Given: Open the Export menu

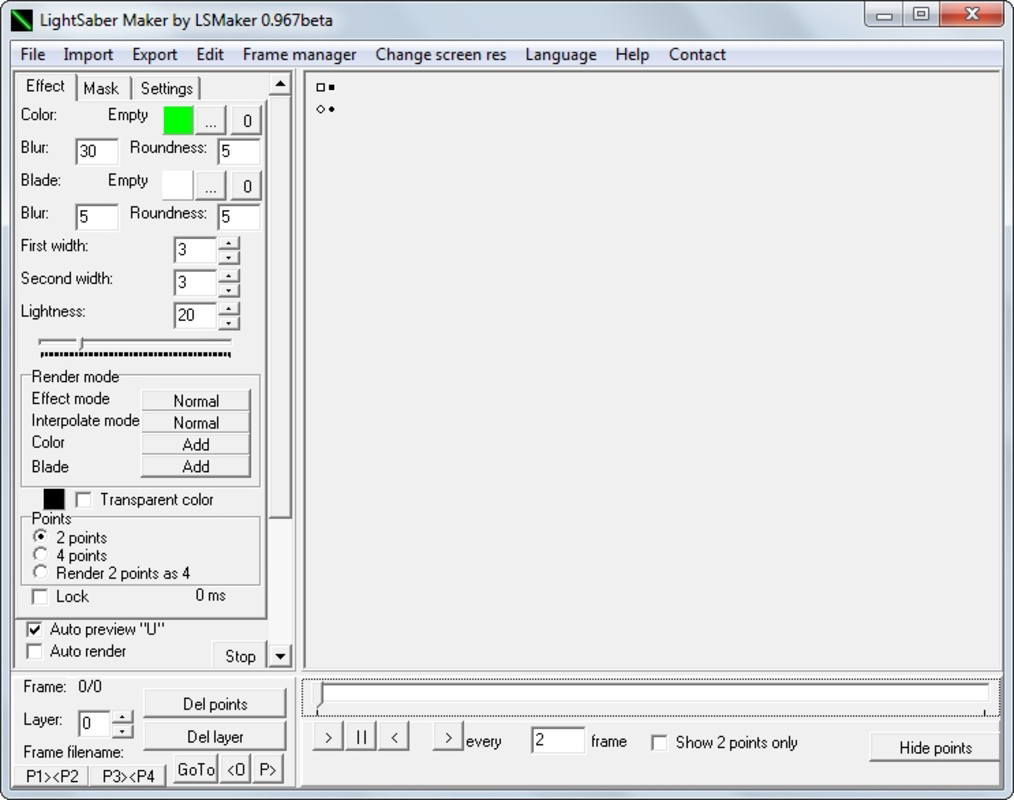Looking at the screenshot, I should click(155, 55).
